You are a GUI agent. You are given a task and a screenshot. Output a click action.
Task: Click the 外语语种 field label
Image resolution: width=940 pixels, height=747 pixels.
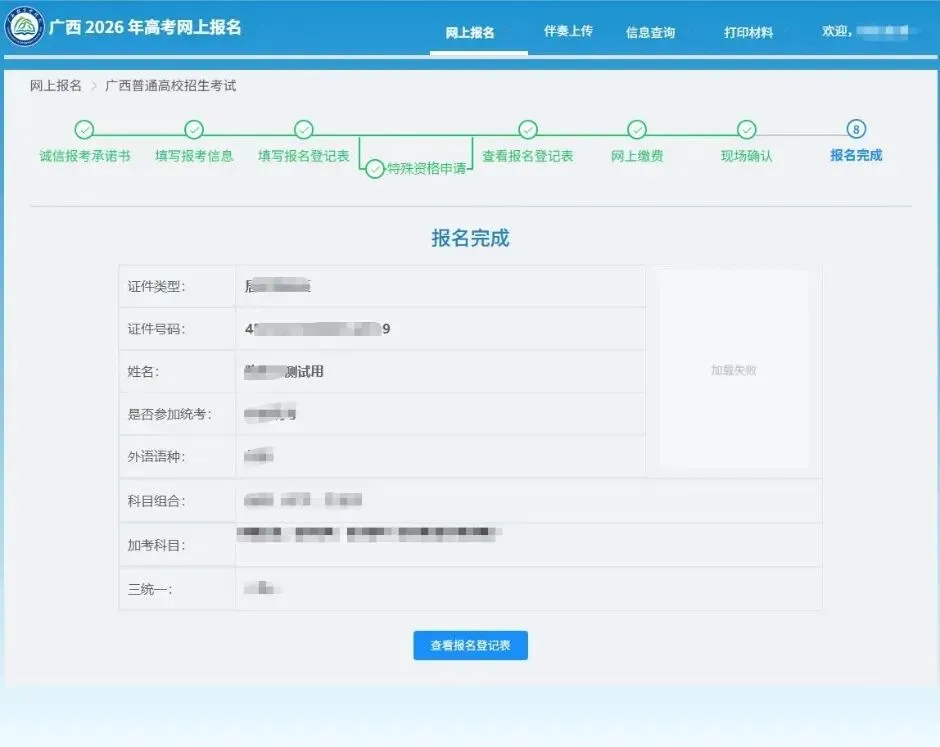(x=156, y=457)
